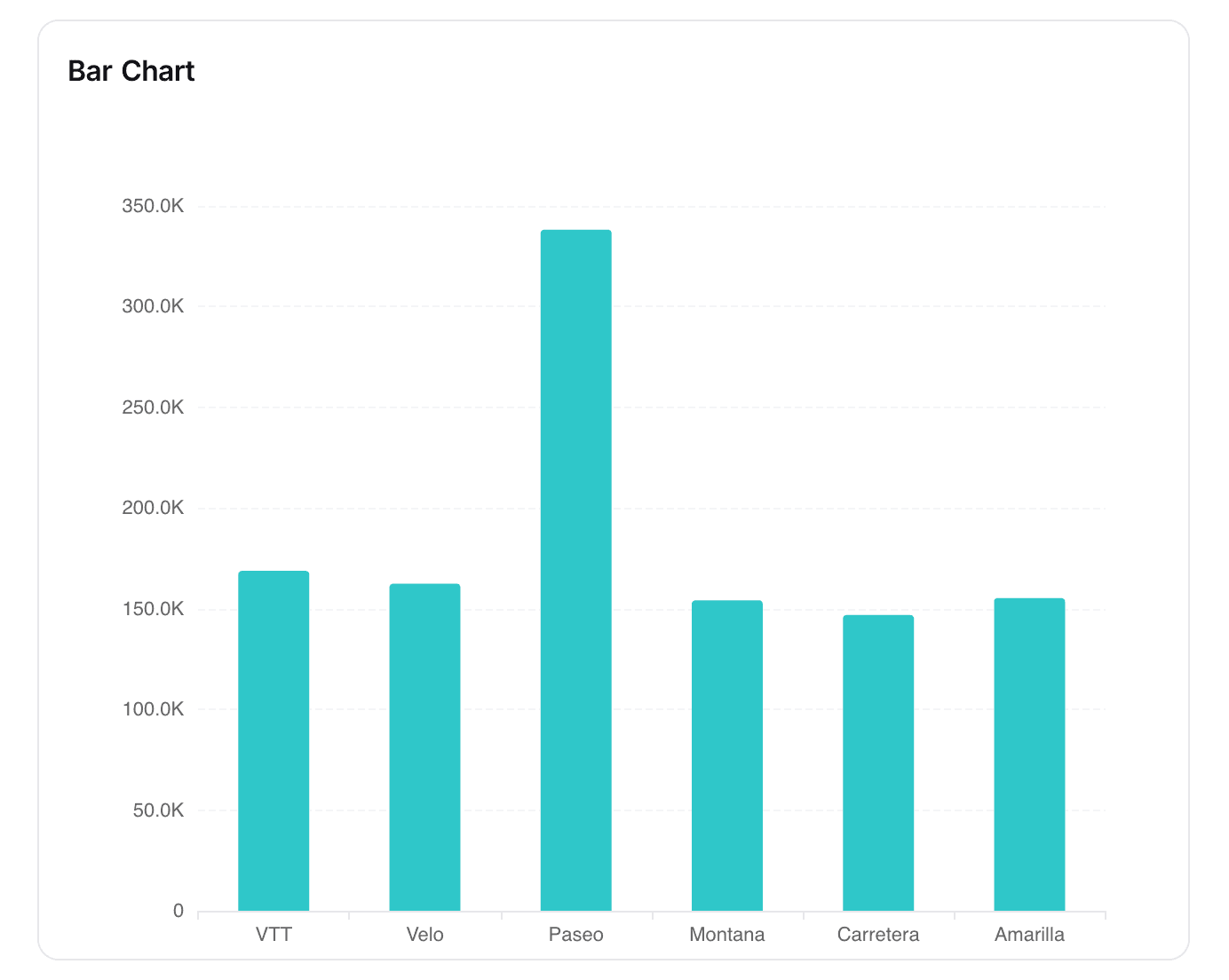Screen dimensions: 1229x980
Task: Select the Velo axis label
Action: [424, 934]
